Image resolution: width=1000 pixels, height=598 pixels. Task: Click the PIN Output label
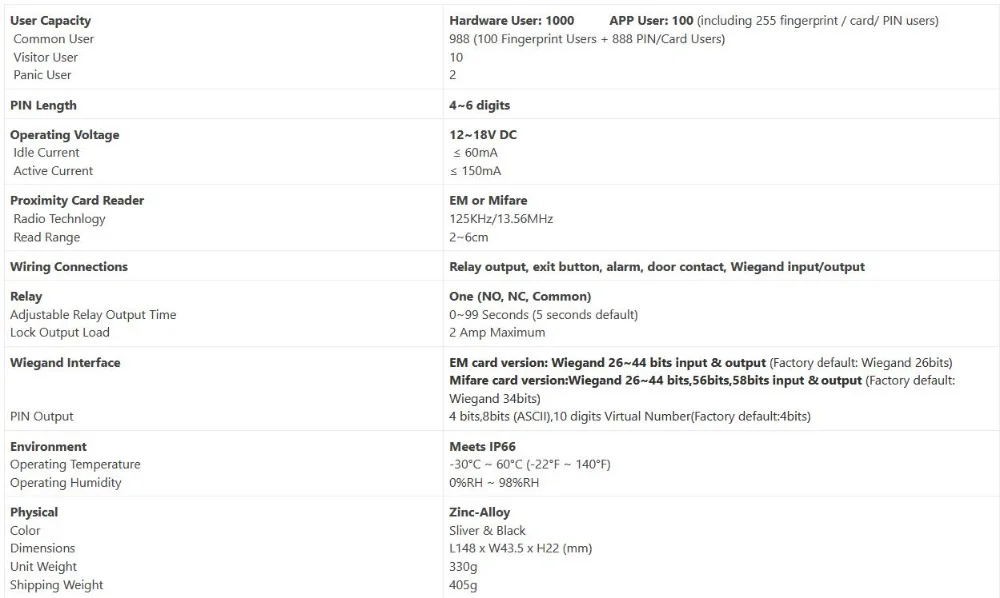(x=41, y=416)
